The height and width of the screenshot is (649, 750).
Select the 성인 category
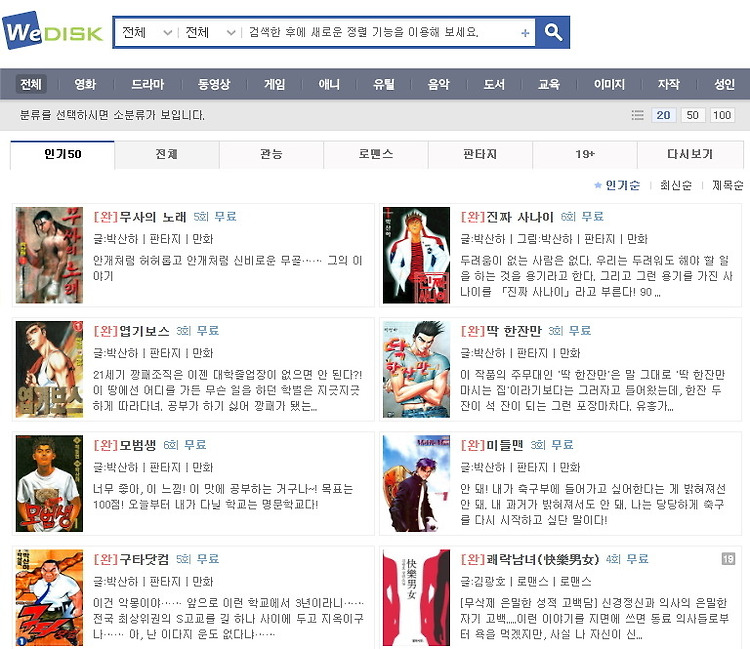[x=724, y=84]
